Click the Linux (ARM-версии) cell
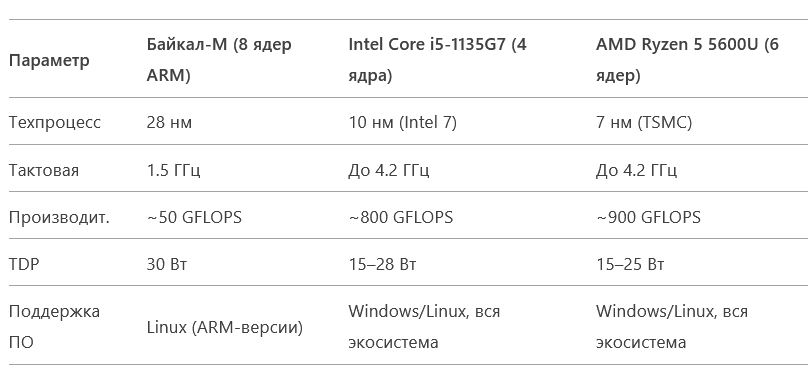Viewport: 808px width, 376px height. (225, 327)
